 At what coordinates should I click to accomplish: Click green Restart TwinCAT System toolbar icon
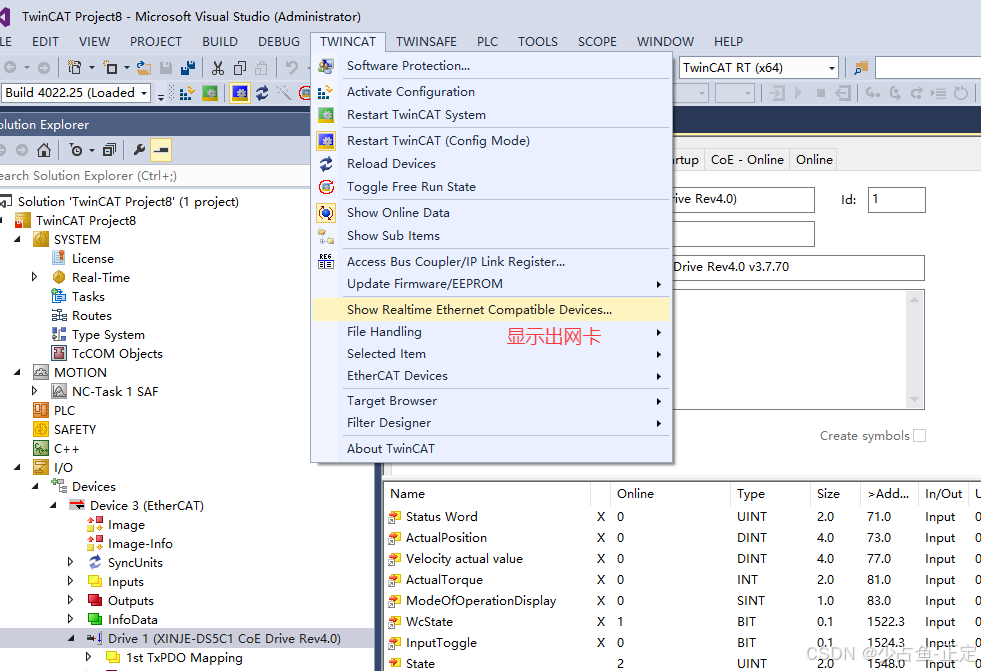tap(210, 94)
